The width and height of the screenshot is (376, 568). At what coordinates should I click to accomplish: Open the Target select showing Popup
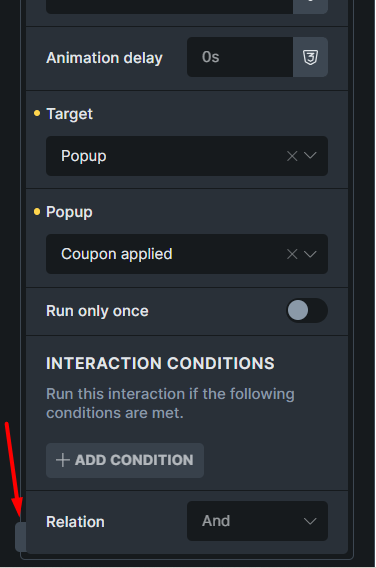pyautogui.click(x=187, y=156)
